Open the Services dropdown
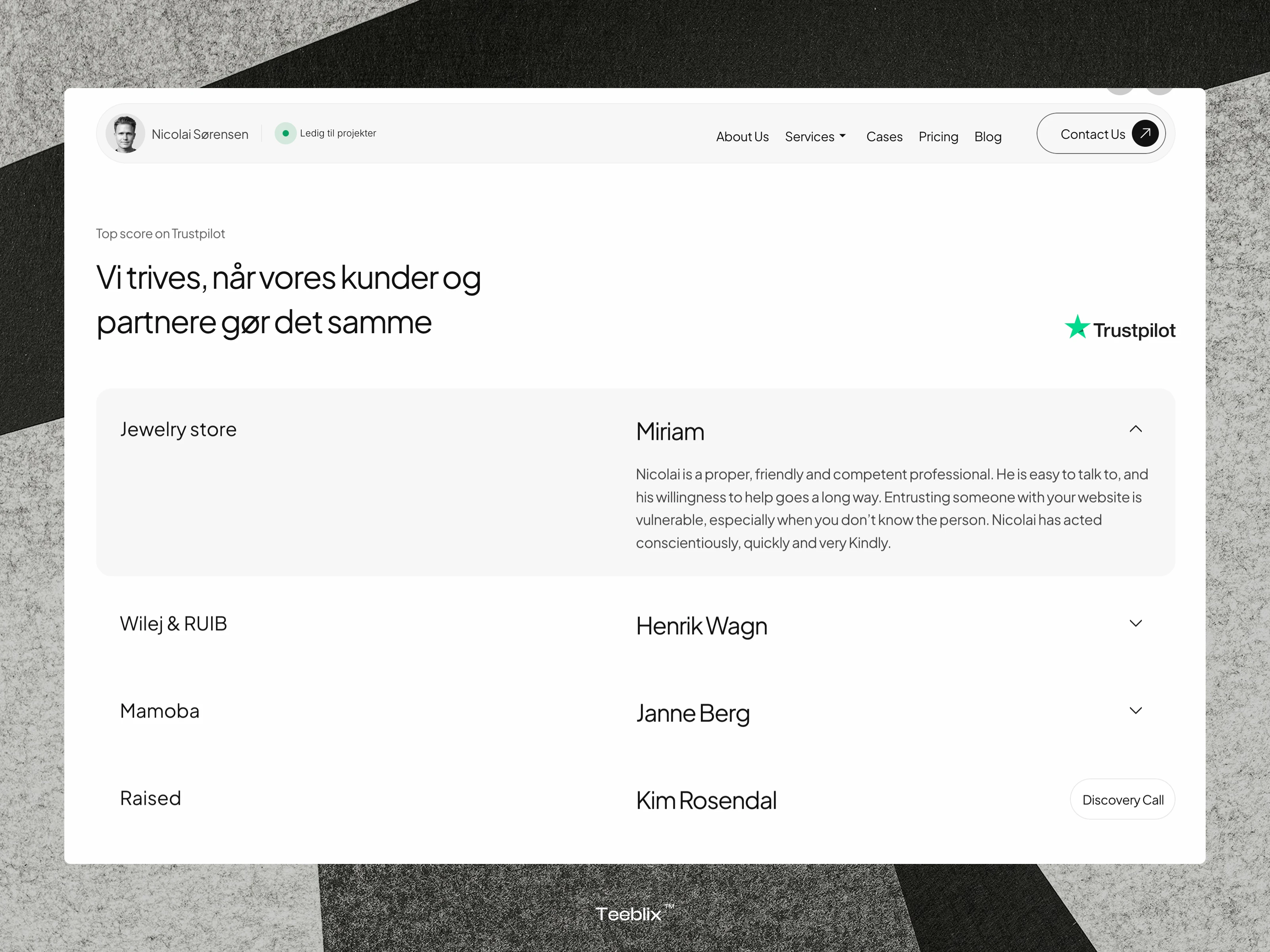Viewport: 1270px width, 952px height. (815, 136)
